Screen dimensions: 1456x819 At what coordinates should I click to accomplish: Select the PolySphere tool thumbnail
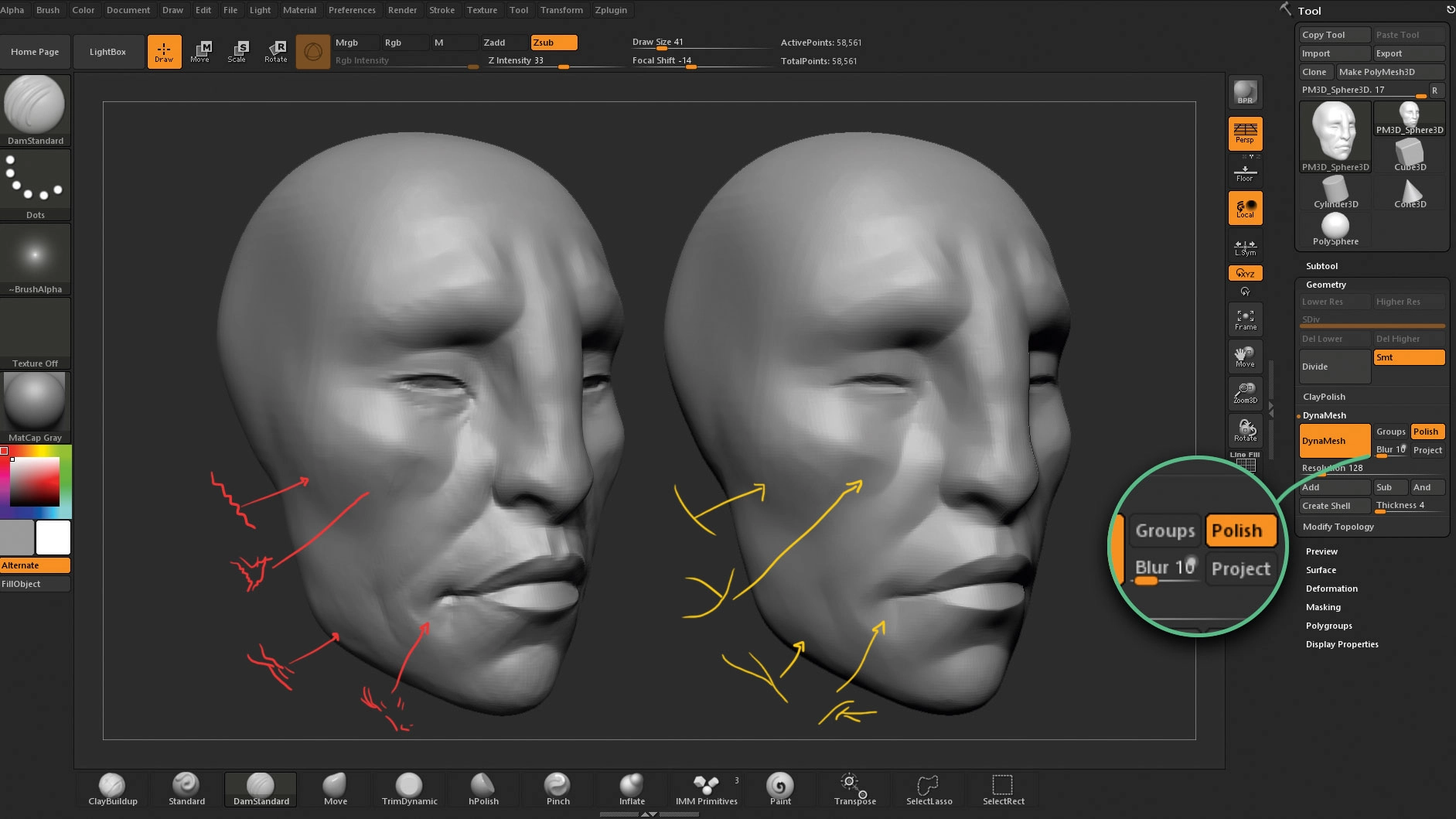point(1335,230)
